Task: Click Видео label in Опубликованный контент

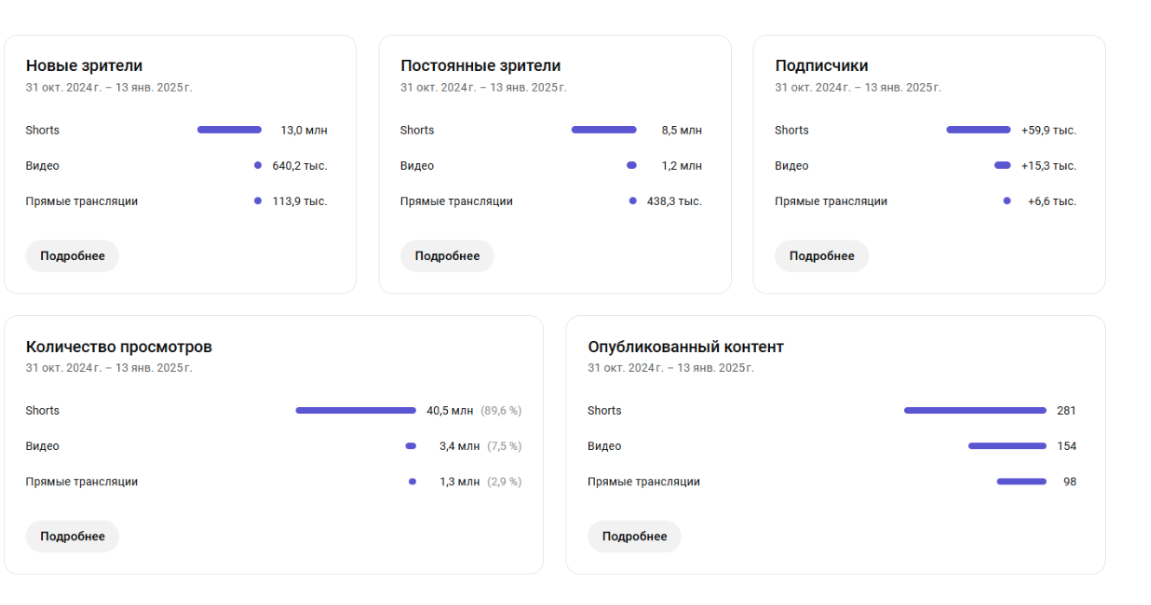Action: point(604,446)
